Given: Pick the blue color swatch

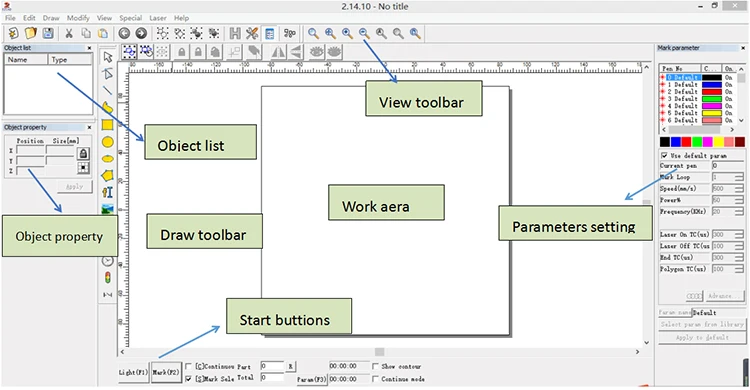Looking at the screenshot, I should pyautogui.click(x=675, y=142).
